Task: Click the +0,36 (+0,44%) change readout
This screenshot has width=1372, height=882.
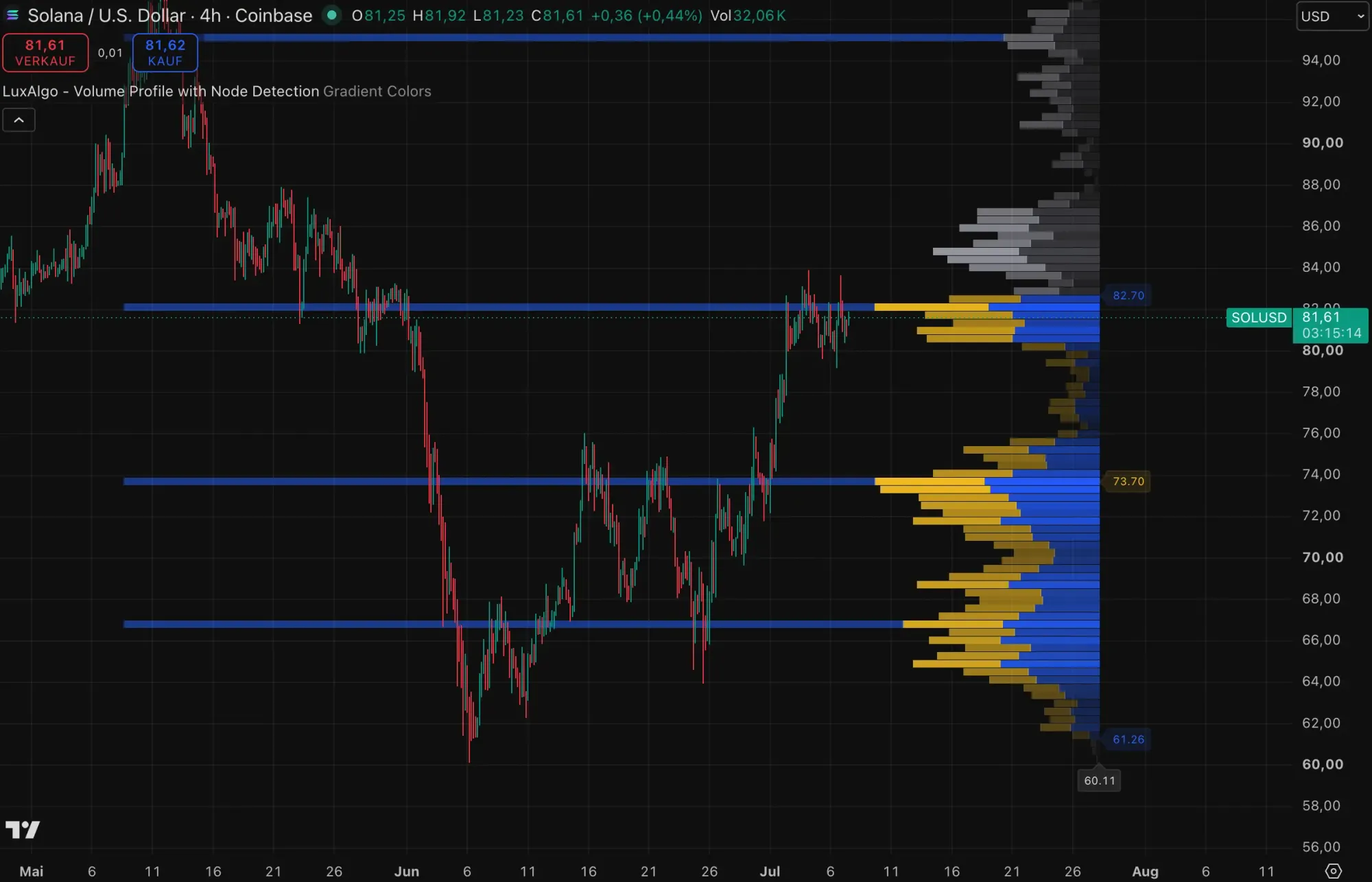Action: 646,15
